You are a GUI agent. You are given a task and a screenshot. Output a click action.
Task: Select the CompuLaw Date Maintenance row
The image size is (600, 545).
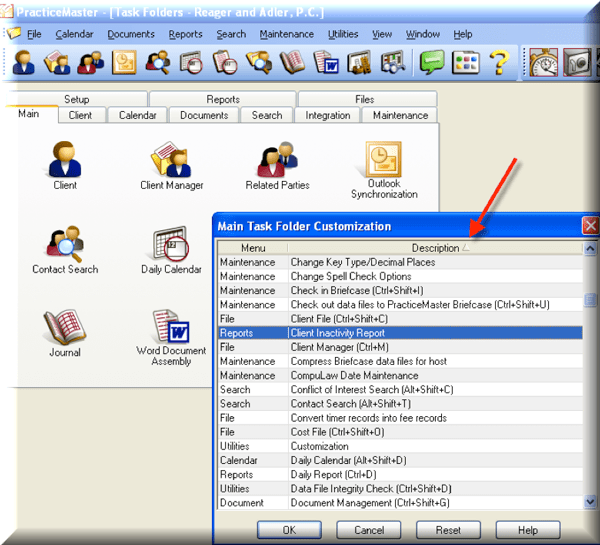coord(400,375)
